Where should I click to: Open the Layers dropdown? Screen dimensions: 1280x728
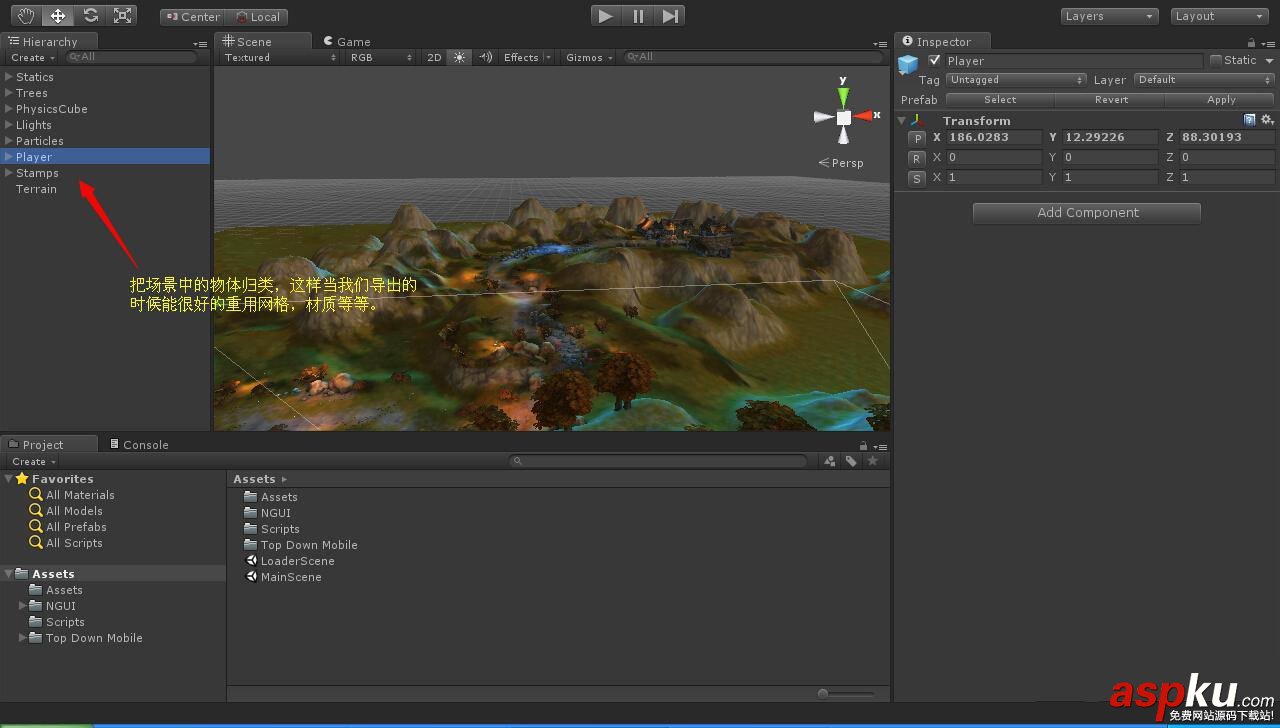(x=1109, y=16)
